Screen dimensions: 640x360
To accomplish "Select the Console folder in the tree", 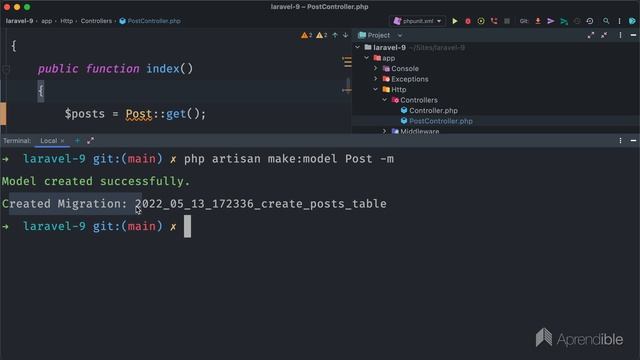I will (x=405, y=69).
